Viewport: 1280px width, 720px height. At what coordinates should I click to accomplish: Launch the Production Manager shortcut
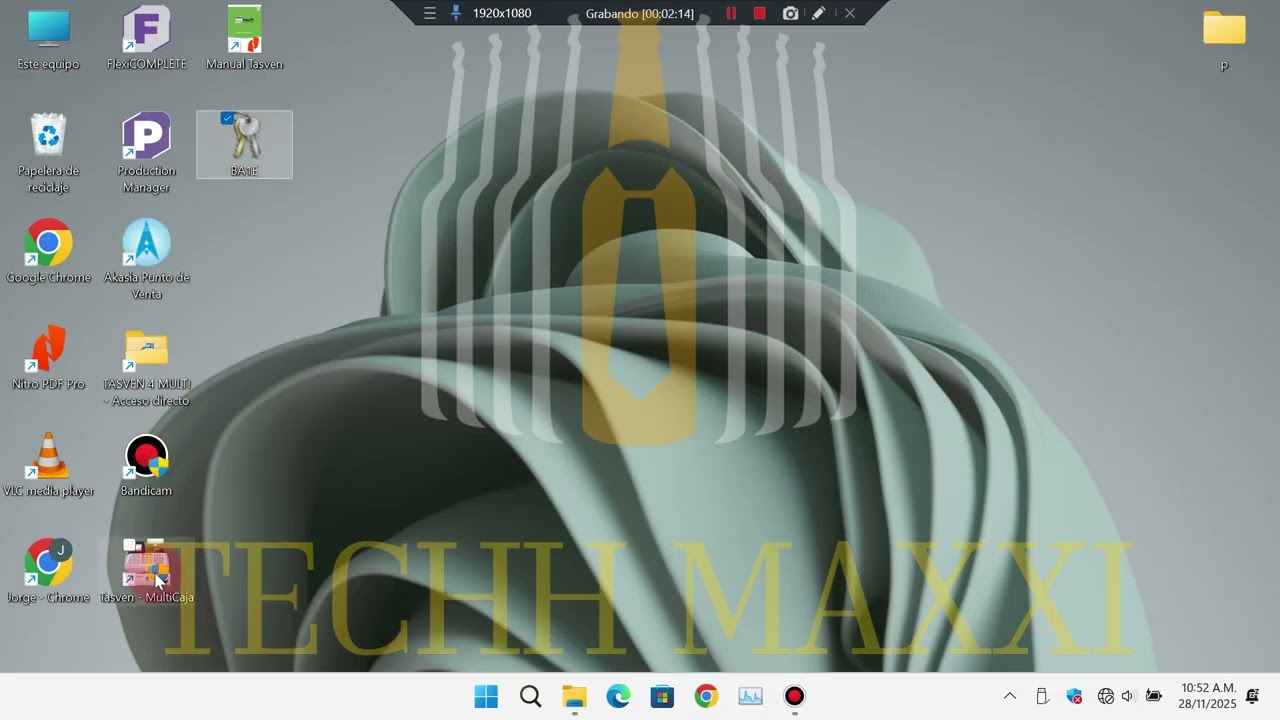146,153
